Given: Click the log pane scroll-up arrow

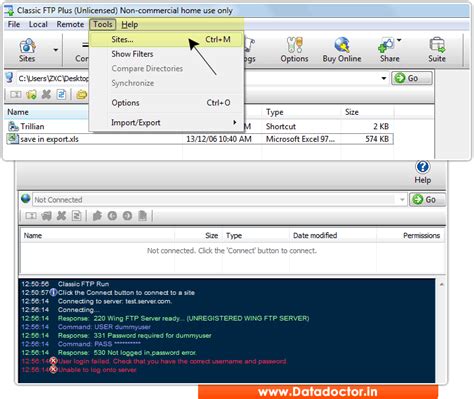Looking at the screenshot, I should pos(442,285).
